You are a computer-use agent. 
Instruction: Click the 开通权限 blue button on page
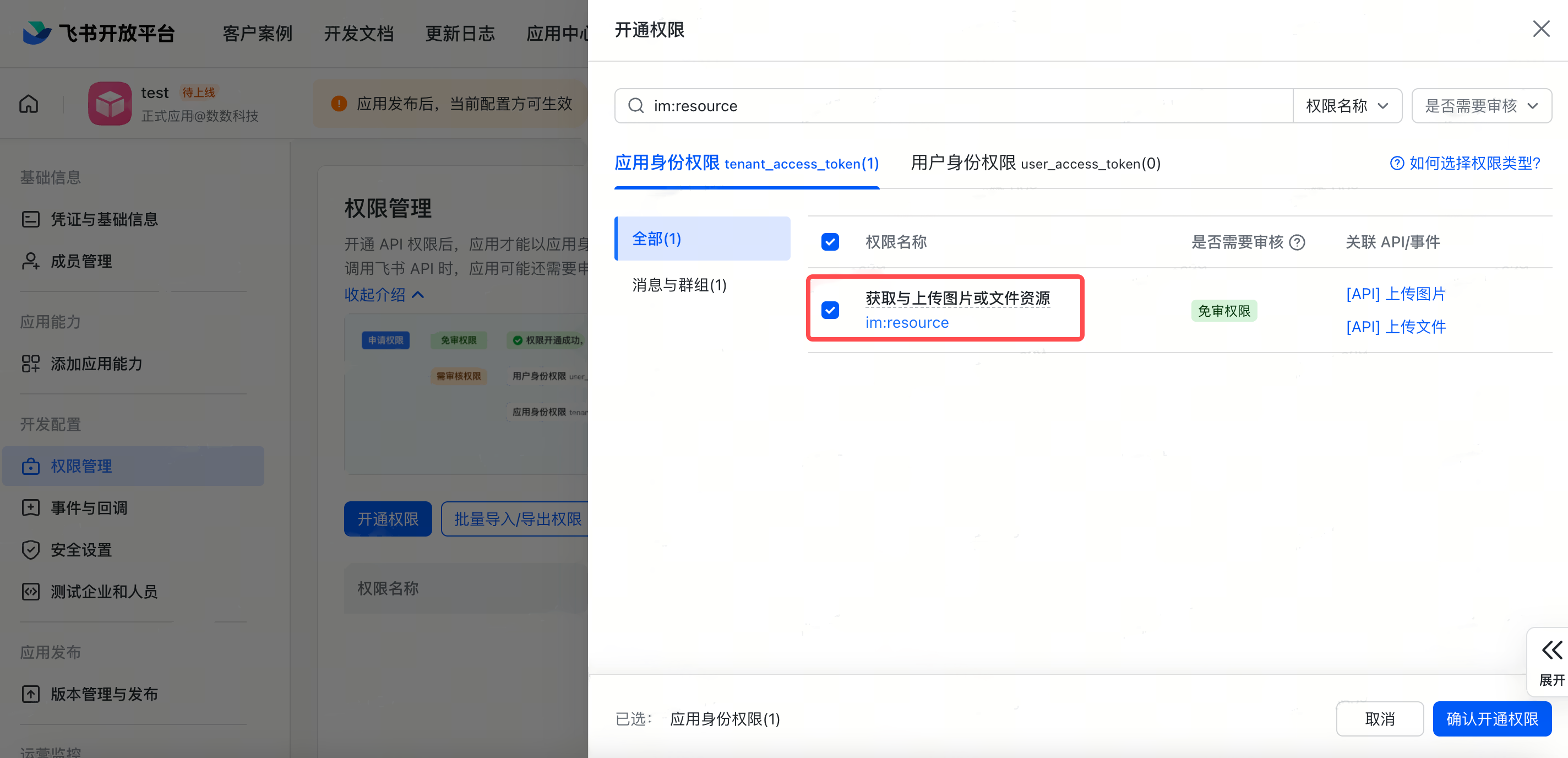coord(388,519)
